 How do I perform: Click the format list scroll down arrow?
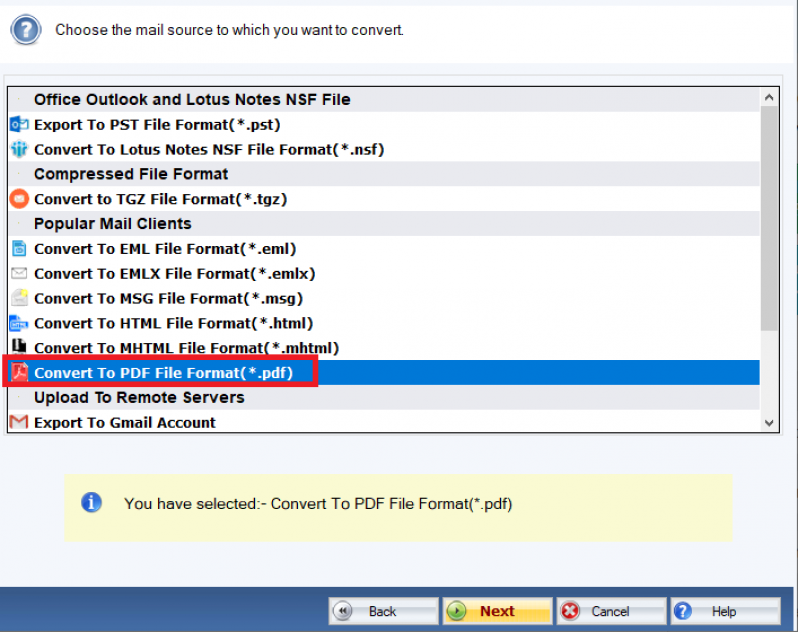point(769,423)
